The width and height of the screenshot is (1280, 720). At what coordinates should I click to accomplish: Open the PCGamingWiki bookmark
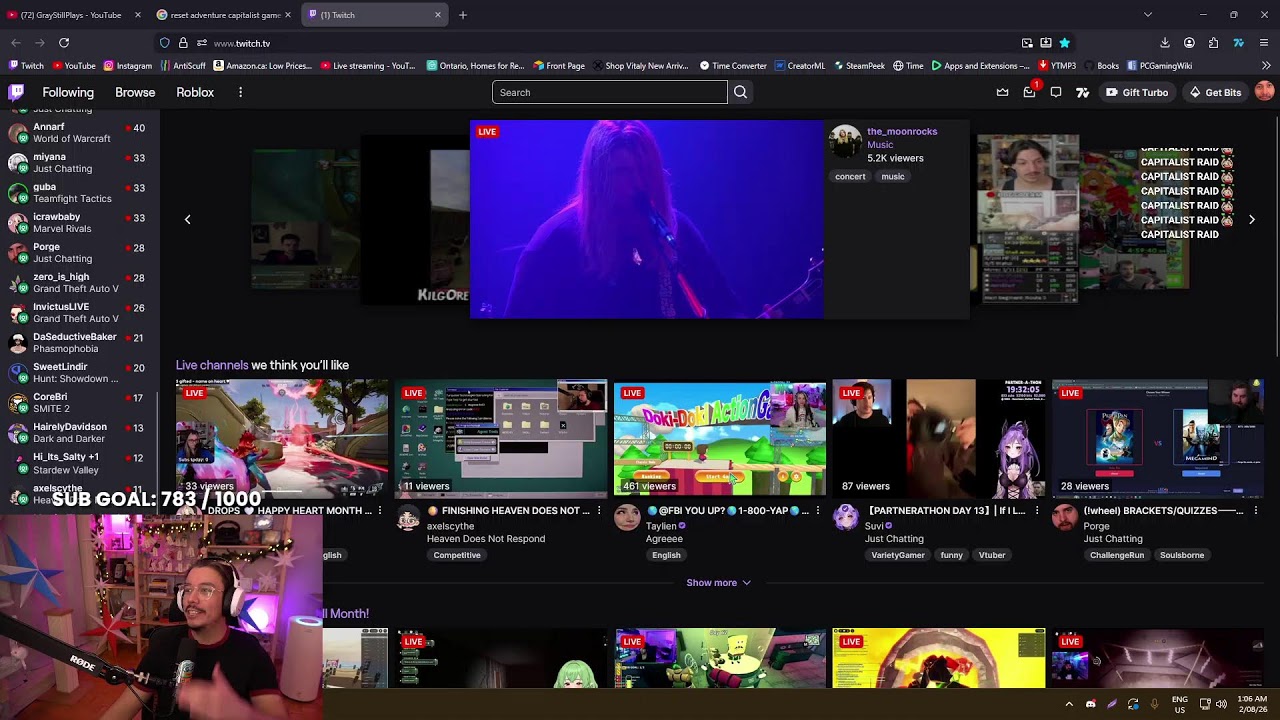click(x=1159, y=66)
